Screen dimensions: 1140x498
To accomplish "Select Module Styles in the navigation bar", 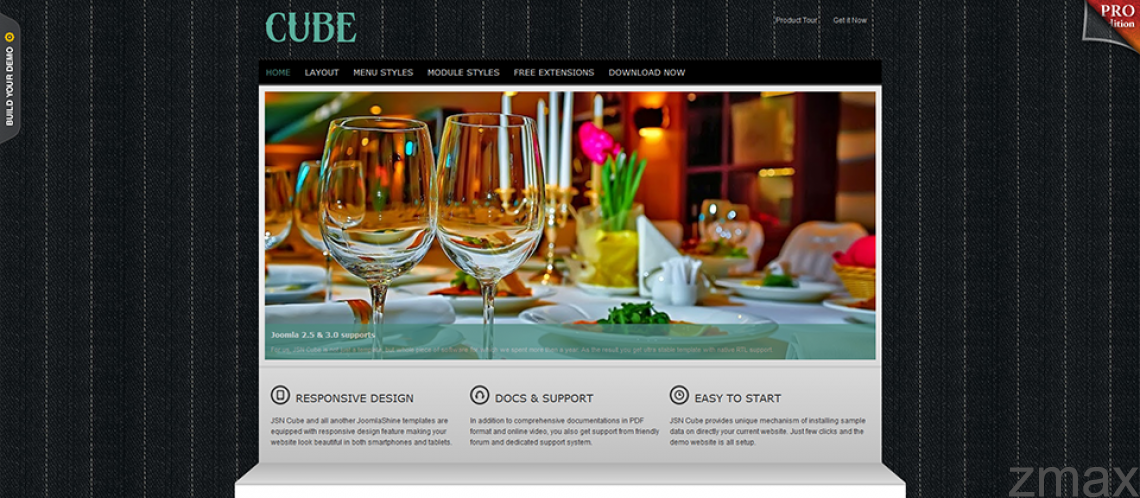I will [463, 73].
